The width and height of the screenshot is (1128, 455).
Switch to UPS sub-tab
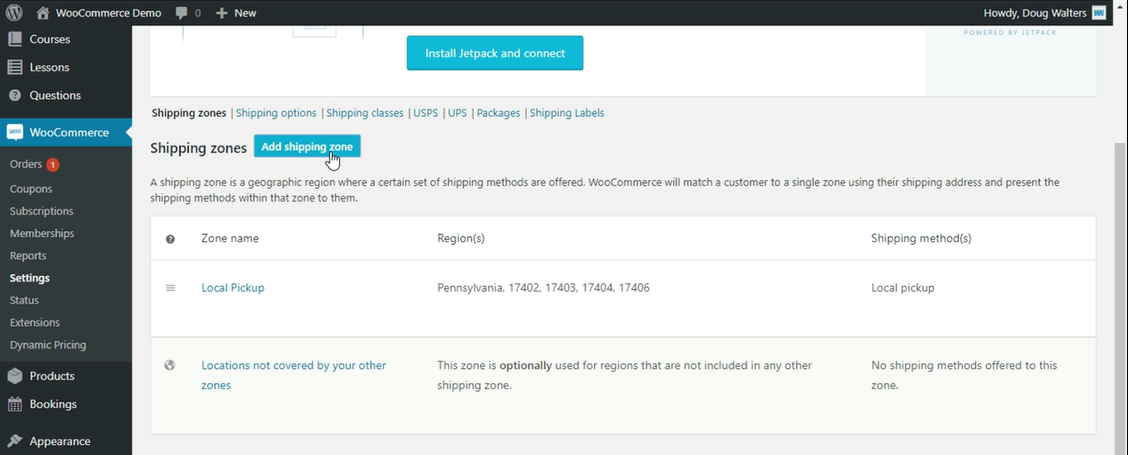pyautogui.click(x=458, y=113)
